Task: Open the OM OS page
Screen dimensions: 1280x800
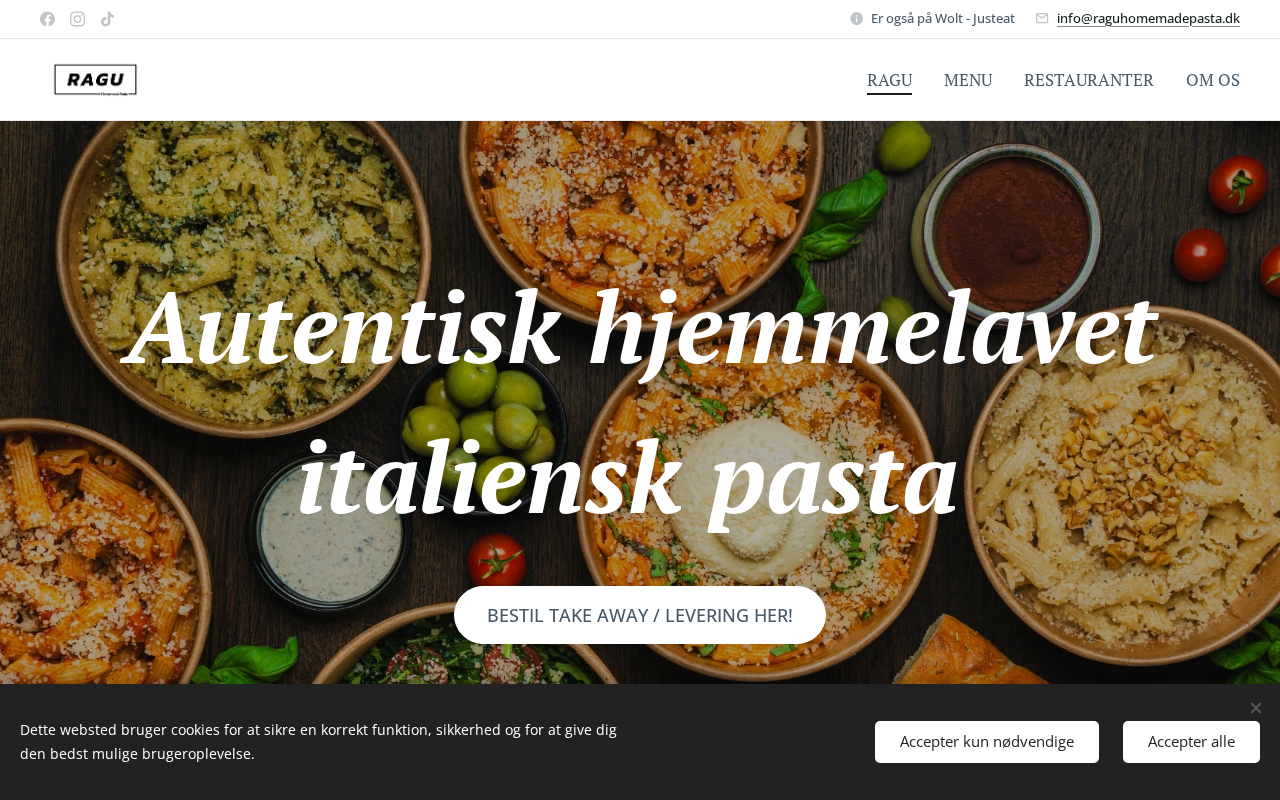Action: (1213, 80)
